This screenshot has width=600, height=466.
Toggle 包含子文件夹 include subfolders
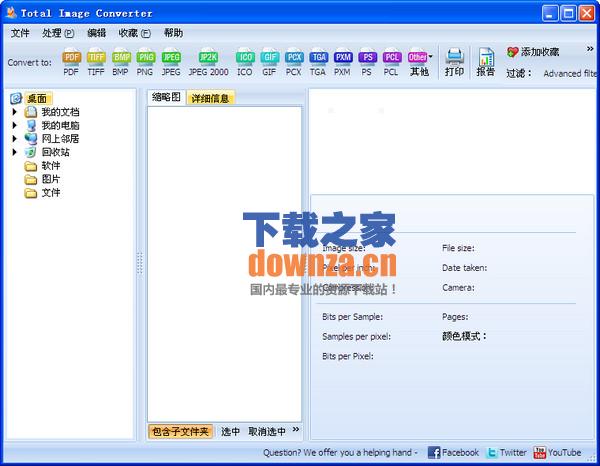coord(180,432)
